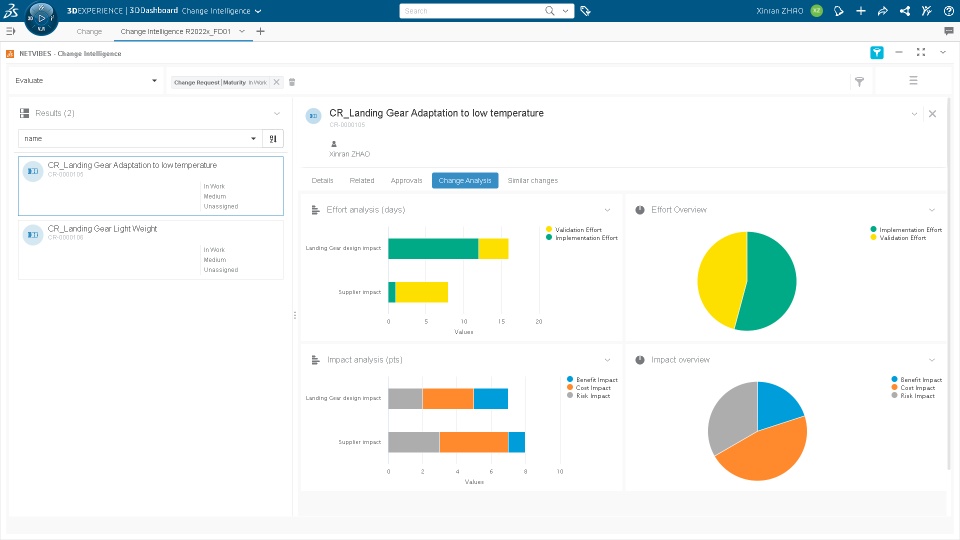960x540 pixels.
Task: Click the share arrow icon
Action: point(882,10)
